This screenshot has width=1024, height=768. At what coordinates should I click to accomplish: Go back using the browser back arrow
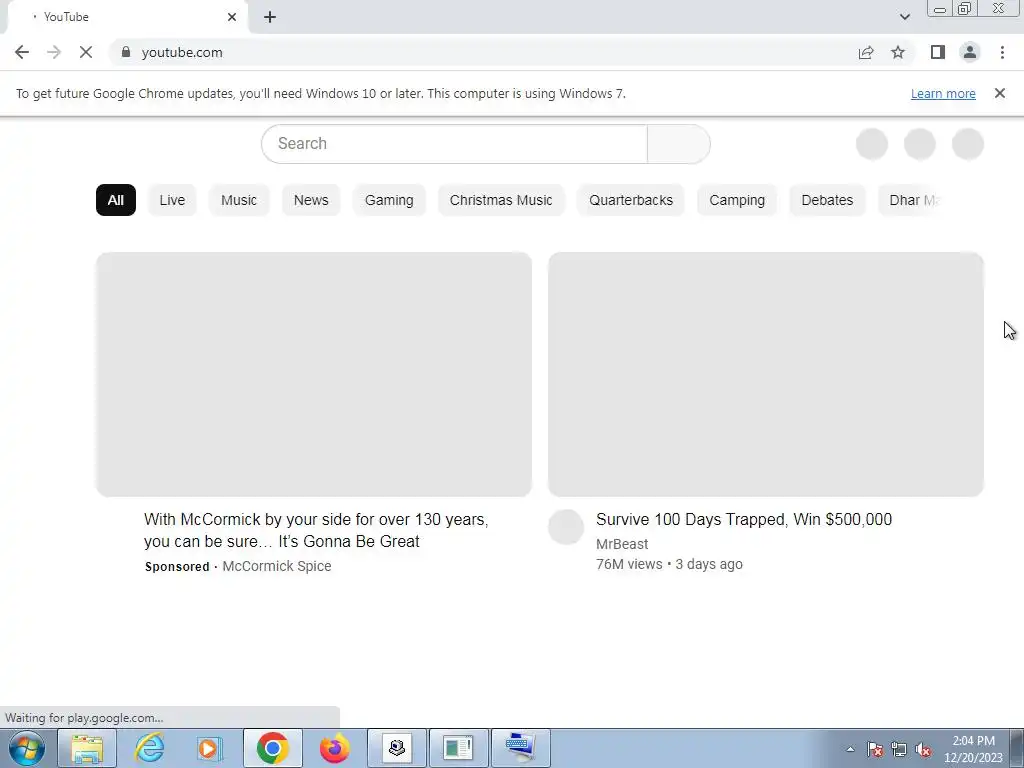coord(22,52)
